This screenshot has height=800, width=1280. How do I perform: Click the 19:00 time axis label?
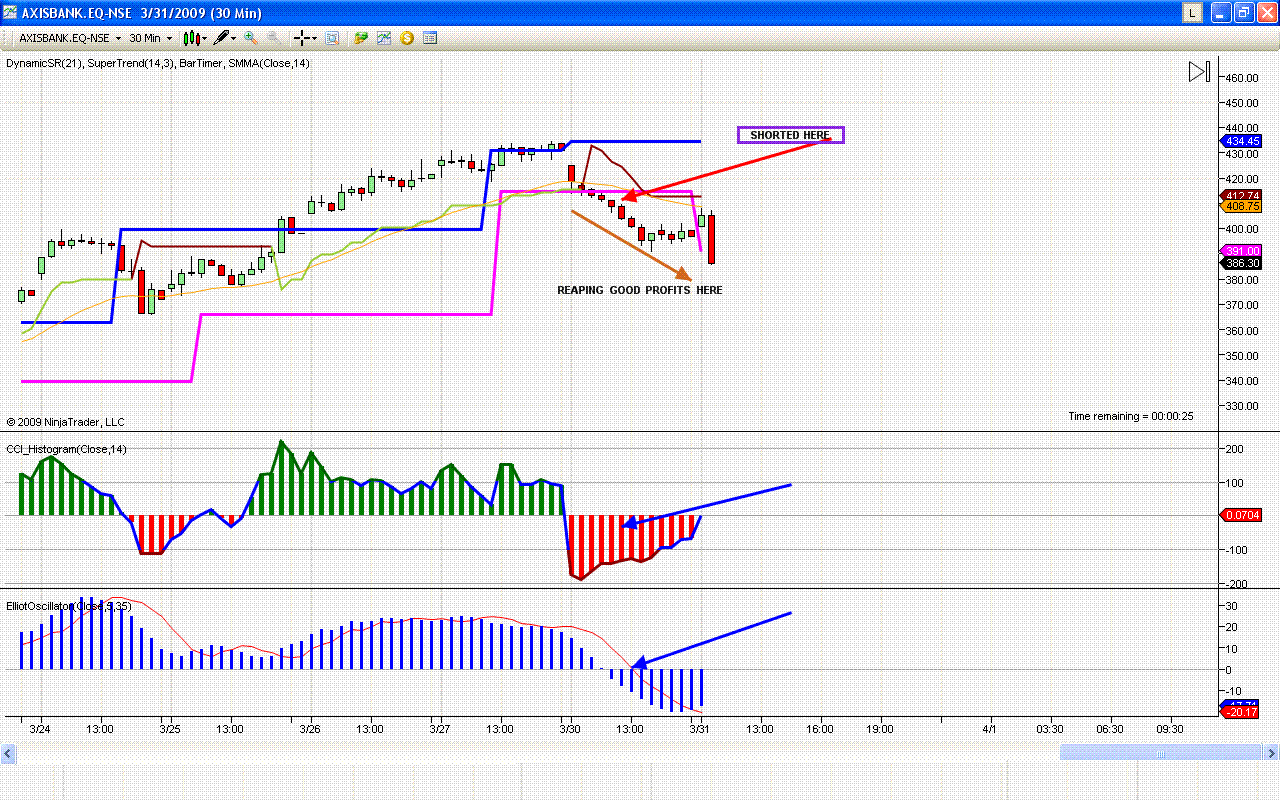click(880, 729)
